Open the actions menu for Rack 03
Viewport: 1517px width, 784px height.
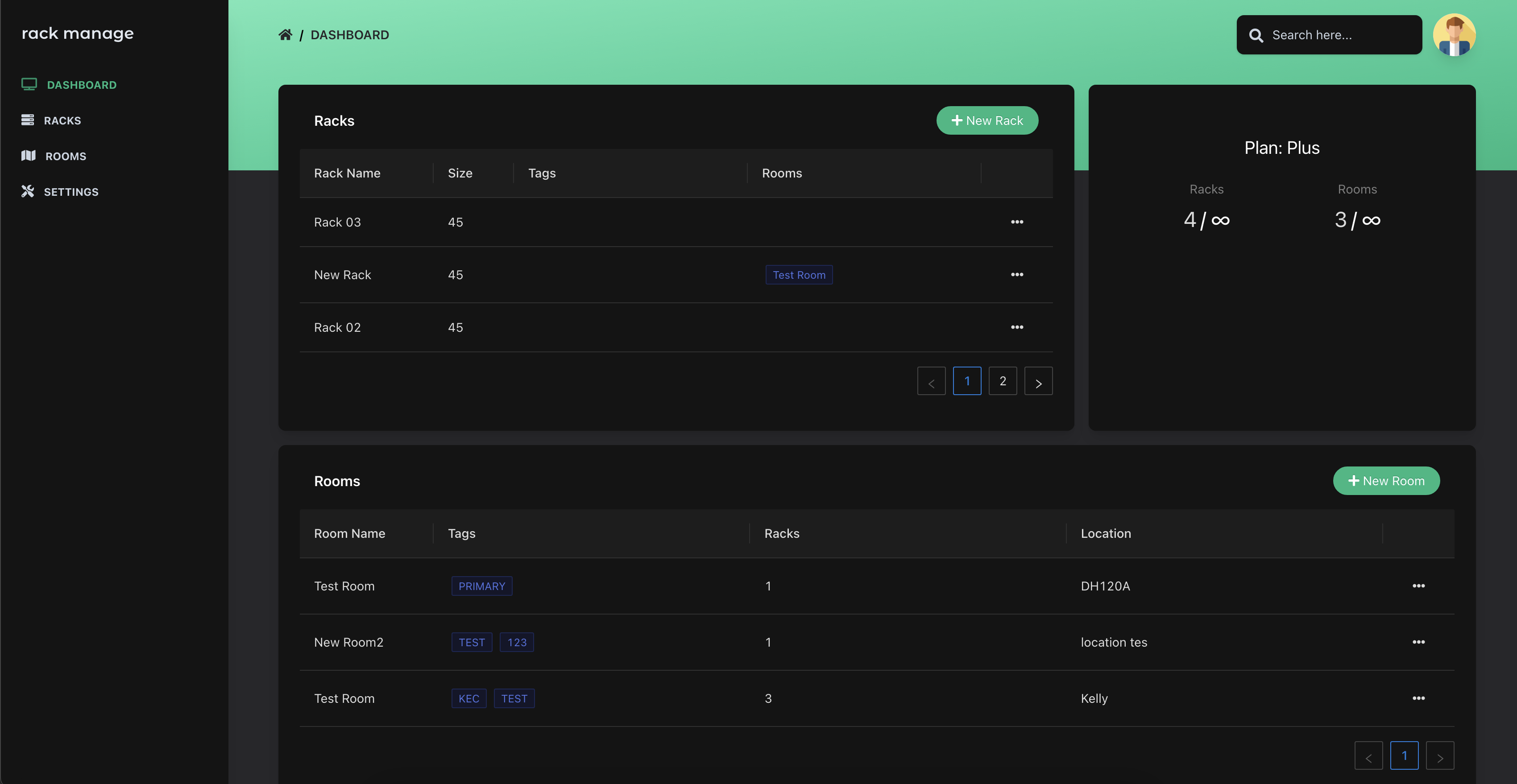(1017, 222)
